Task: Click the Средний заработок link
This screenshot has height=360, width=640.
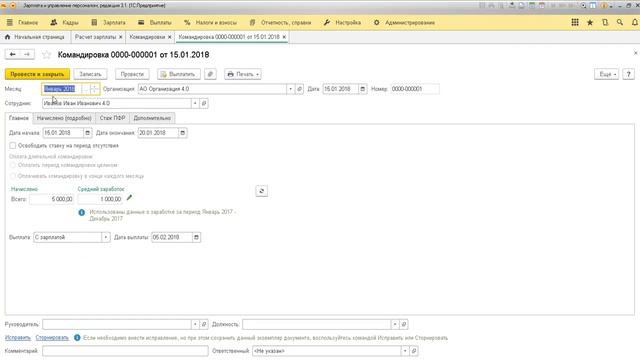Action: [101, 189]
